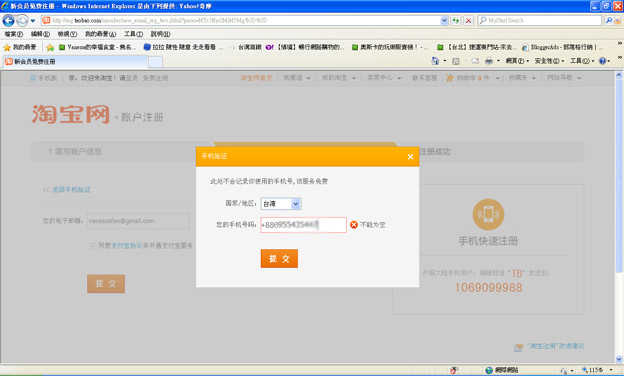Open the 卖家中心 dropdown
Viewport: 624px width, 376px height.
[x=384, y=78]
